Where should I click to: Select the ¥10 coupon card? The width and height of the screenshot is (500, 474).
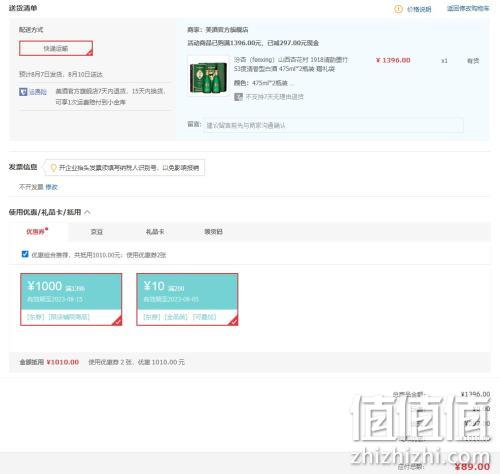187,299
